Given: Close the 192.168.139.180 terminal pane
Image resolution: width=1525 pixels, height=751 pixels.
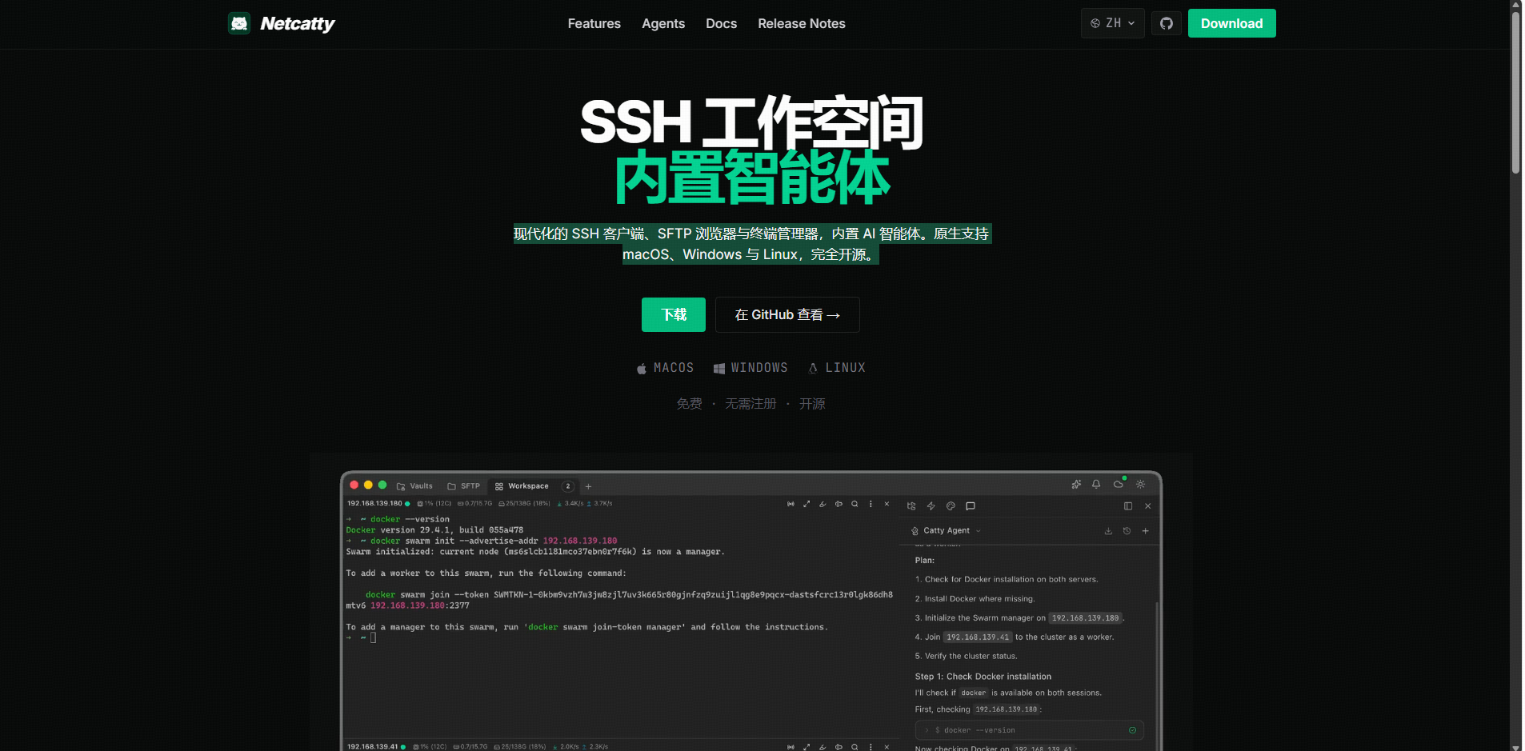Looking at the screenshot, I should 887,503.
